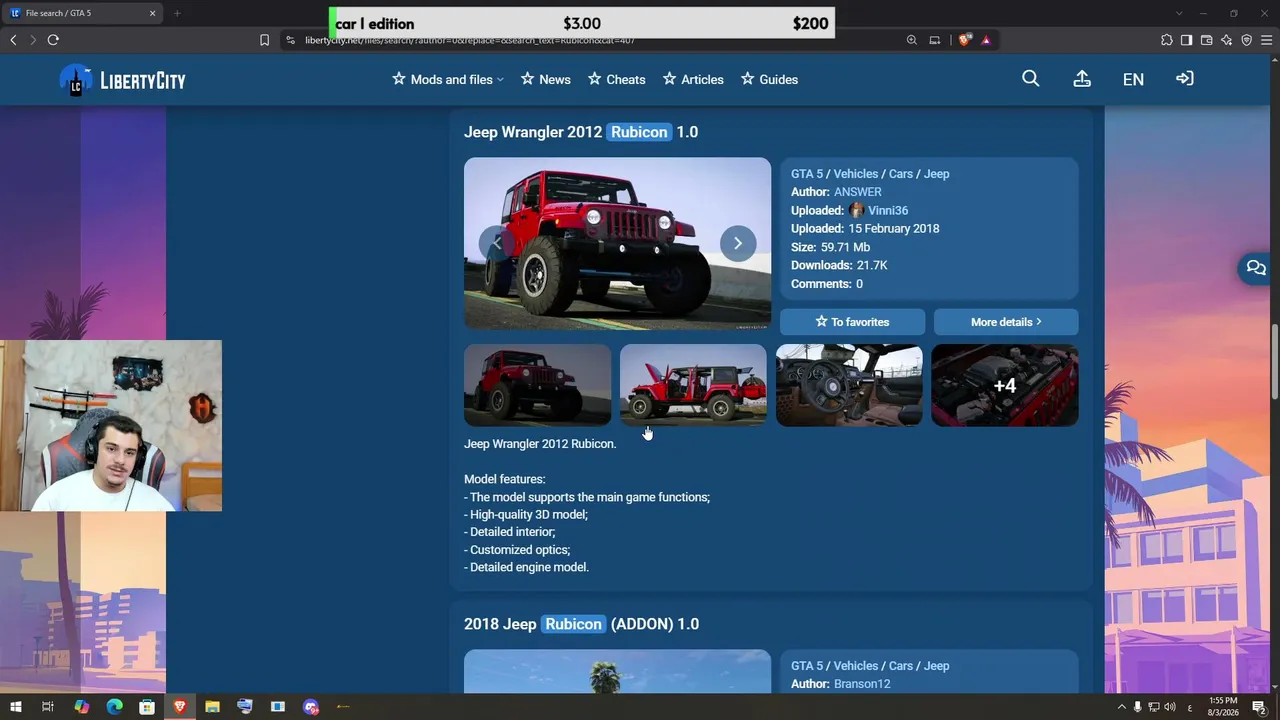Open Windows Start menu
1280x720 pixels.
(x=16, y=707)
